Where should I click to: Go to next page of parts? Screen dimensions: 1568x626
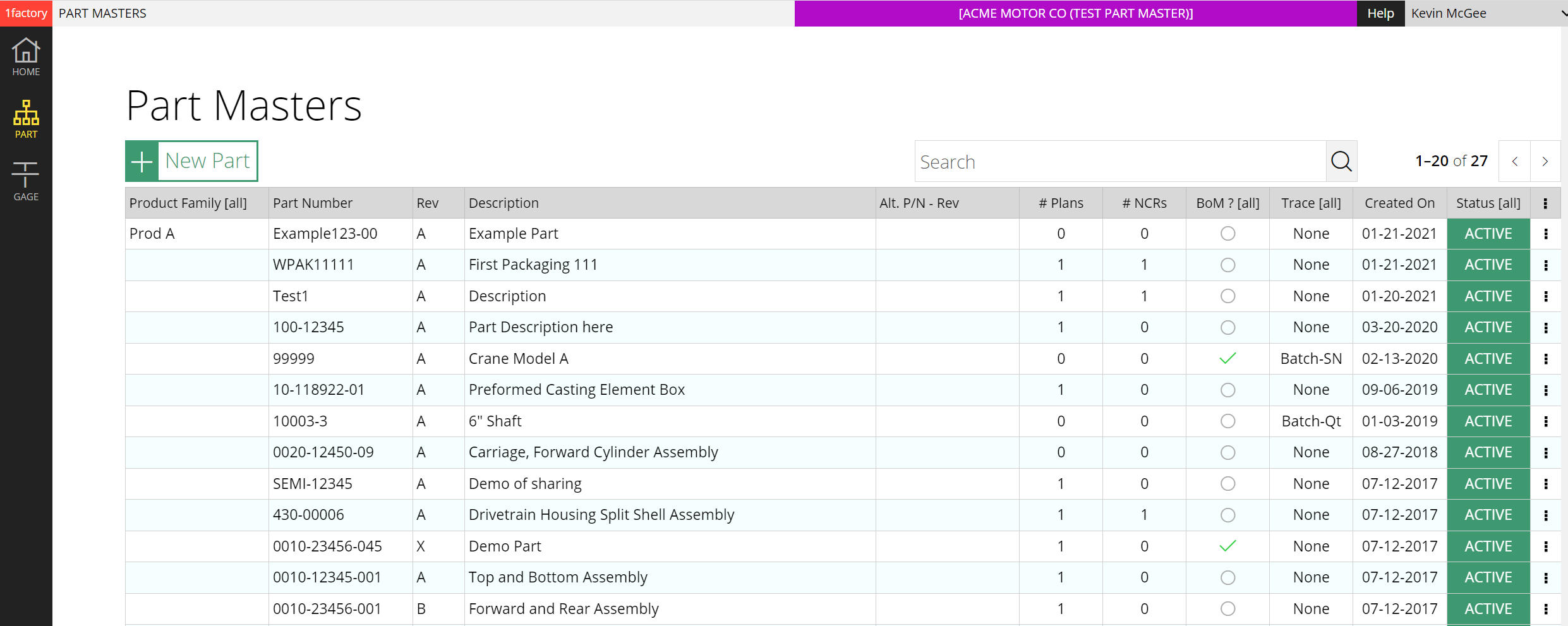pos(1545,162)
